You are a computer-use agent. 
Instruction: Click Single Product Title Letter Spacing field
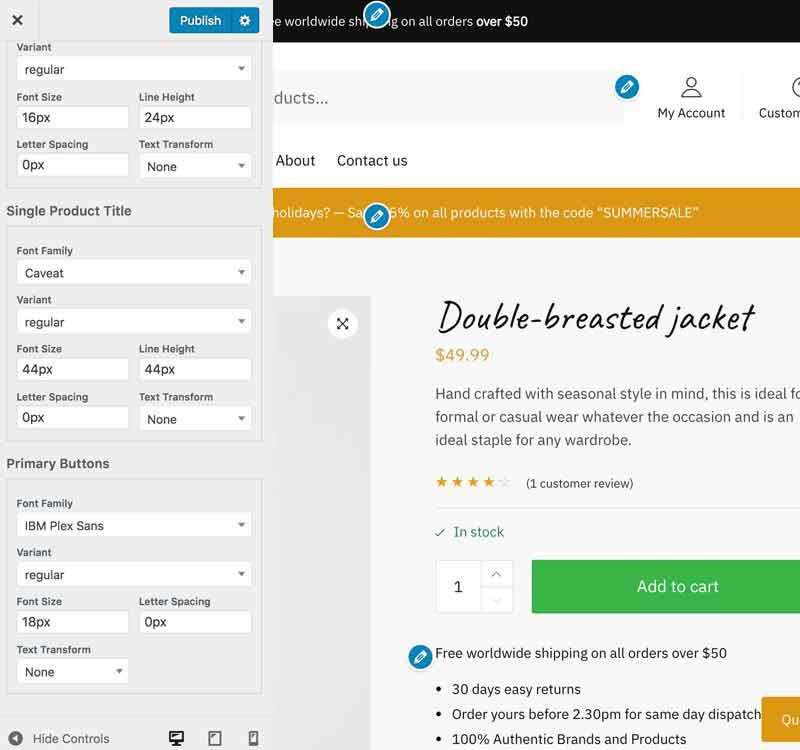72,417
